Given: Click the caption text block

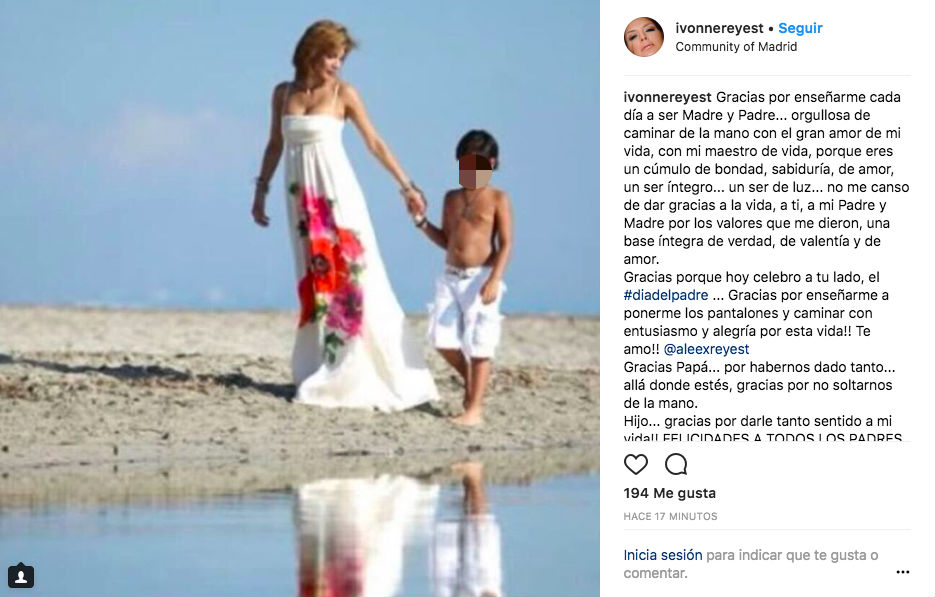Looking at the screenshot, I should tap(766, 265).
